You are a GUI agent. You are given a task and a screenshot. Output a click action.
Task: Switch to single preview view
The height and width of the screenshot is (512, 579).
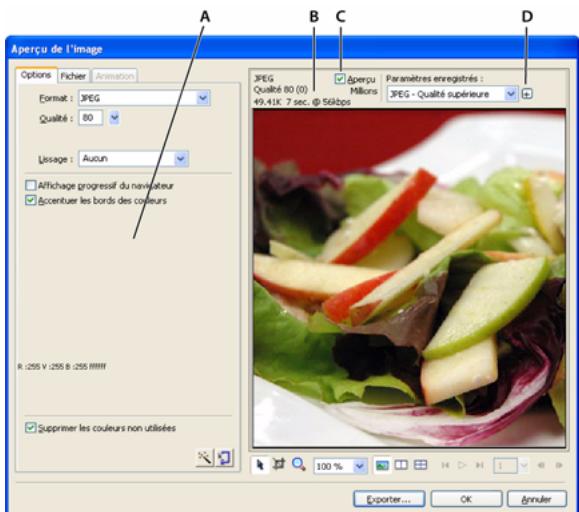click(x=382, y=465)
